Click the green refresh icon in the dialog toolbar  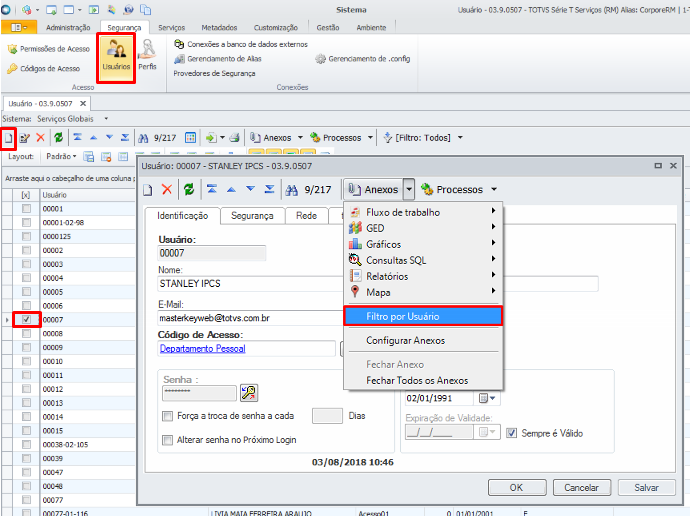(187, 189)
